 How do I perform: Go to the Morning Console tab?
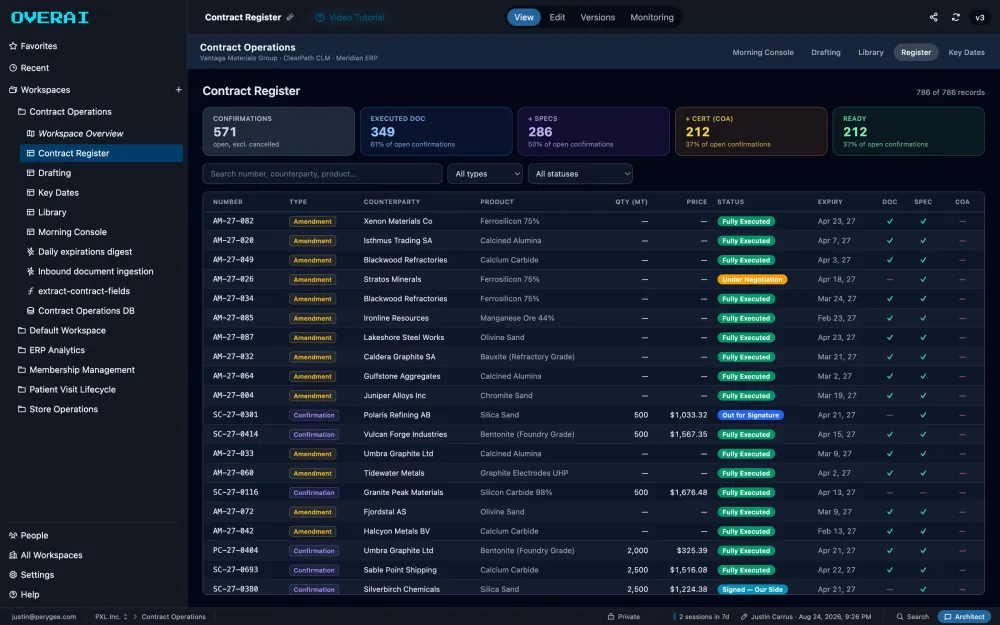pyautogui.click(x=763, y=52)
